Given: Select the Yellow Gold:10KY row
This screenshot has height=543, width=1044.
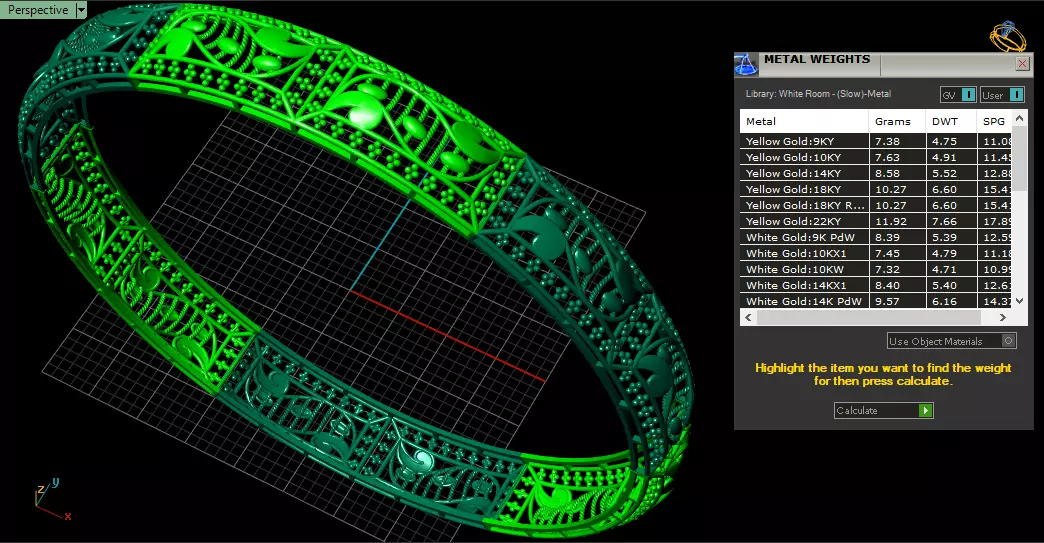Looking at the screenshot, I should tap(876, 157).
